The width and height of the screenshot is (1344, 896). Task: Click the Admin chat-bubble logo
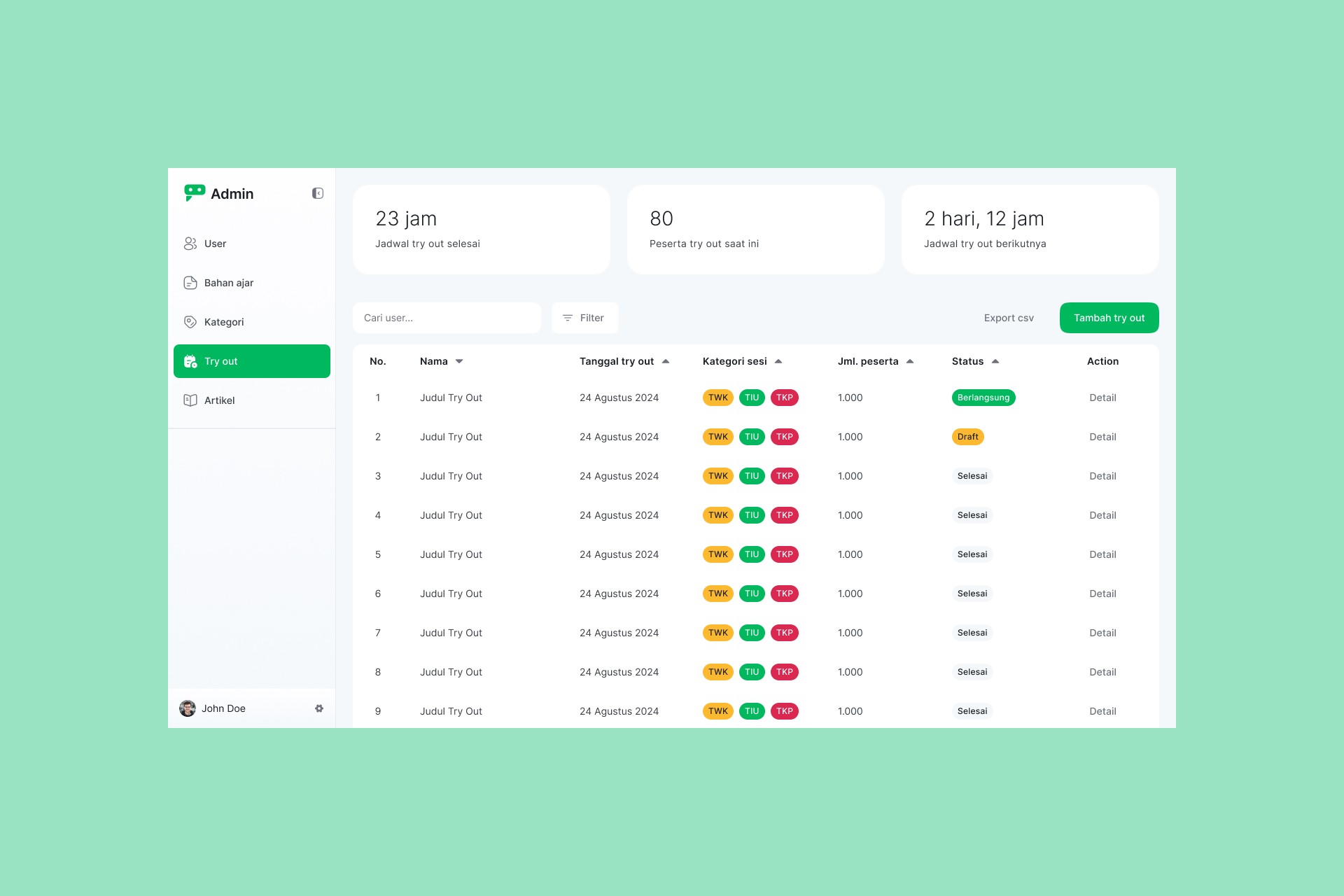[x=194, y=192]
